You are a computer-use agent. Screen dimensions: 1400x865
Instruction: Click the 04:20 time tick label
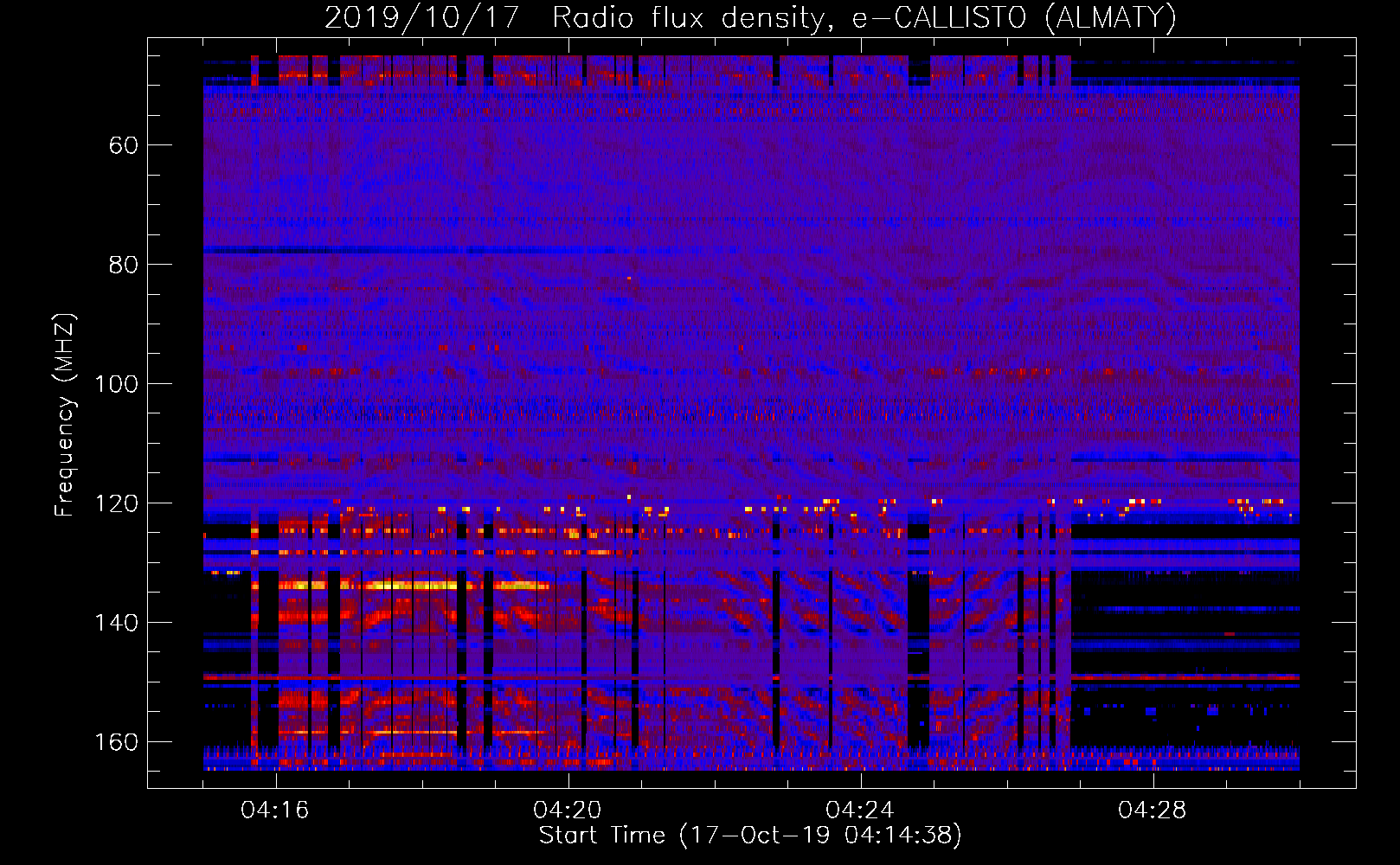[568, 811]
